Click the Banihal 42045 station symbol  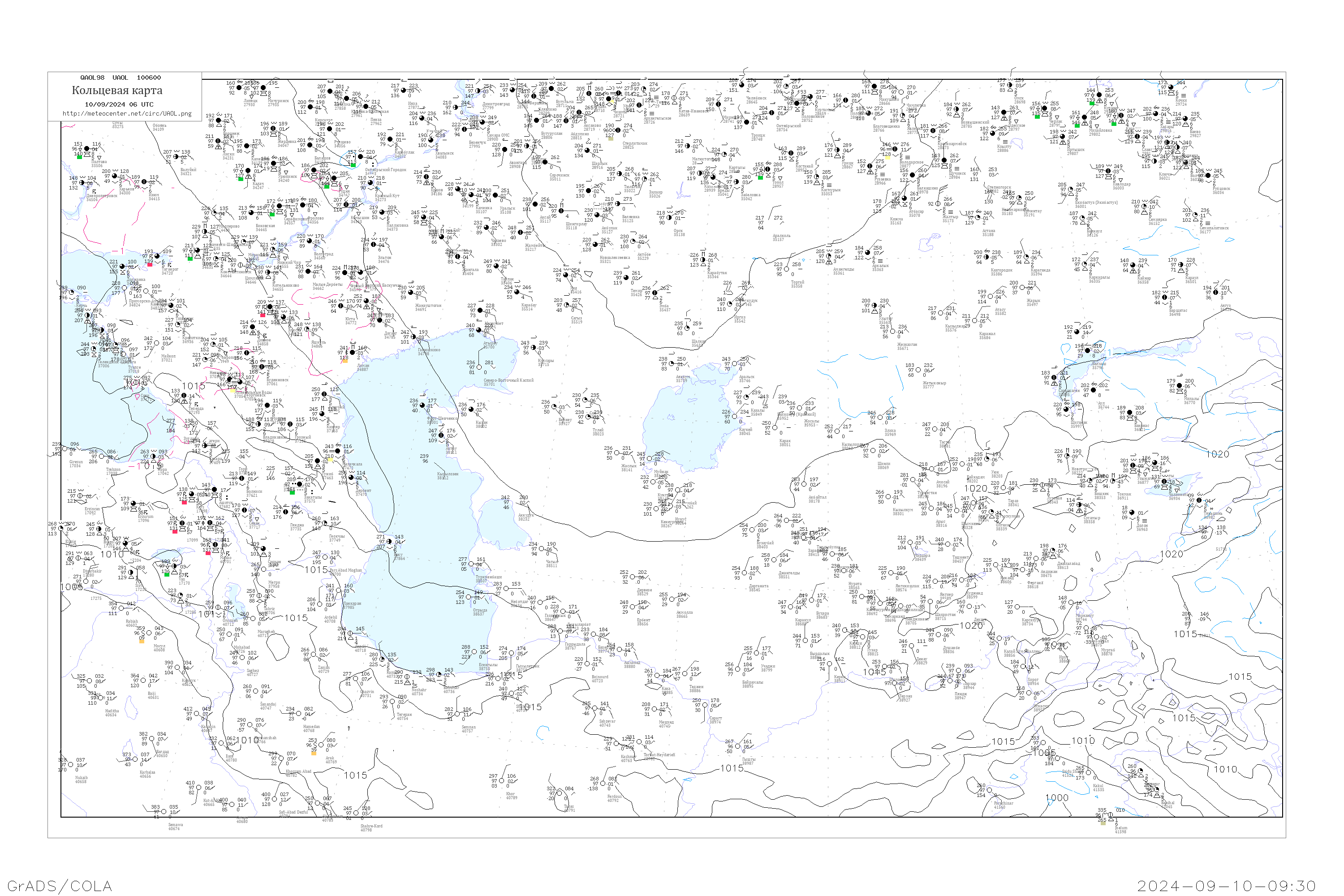tap(1157, 790)
